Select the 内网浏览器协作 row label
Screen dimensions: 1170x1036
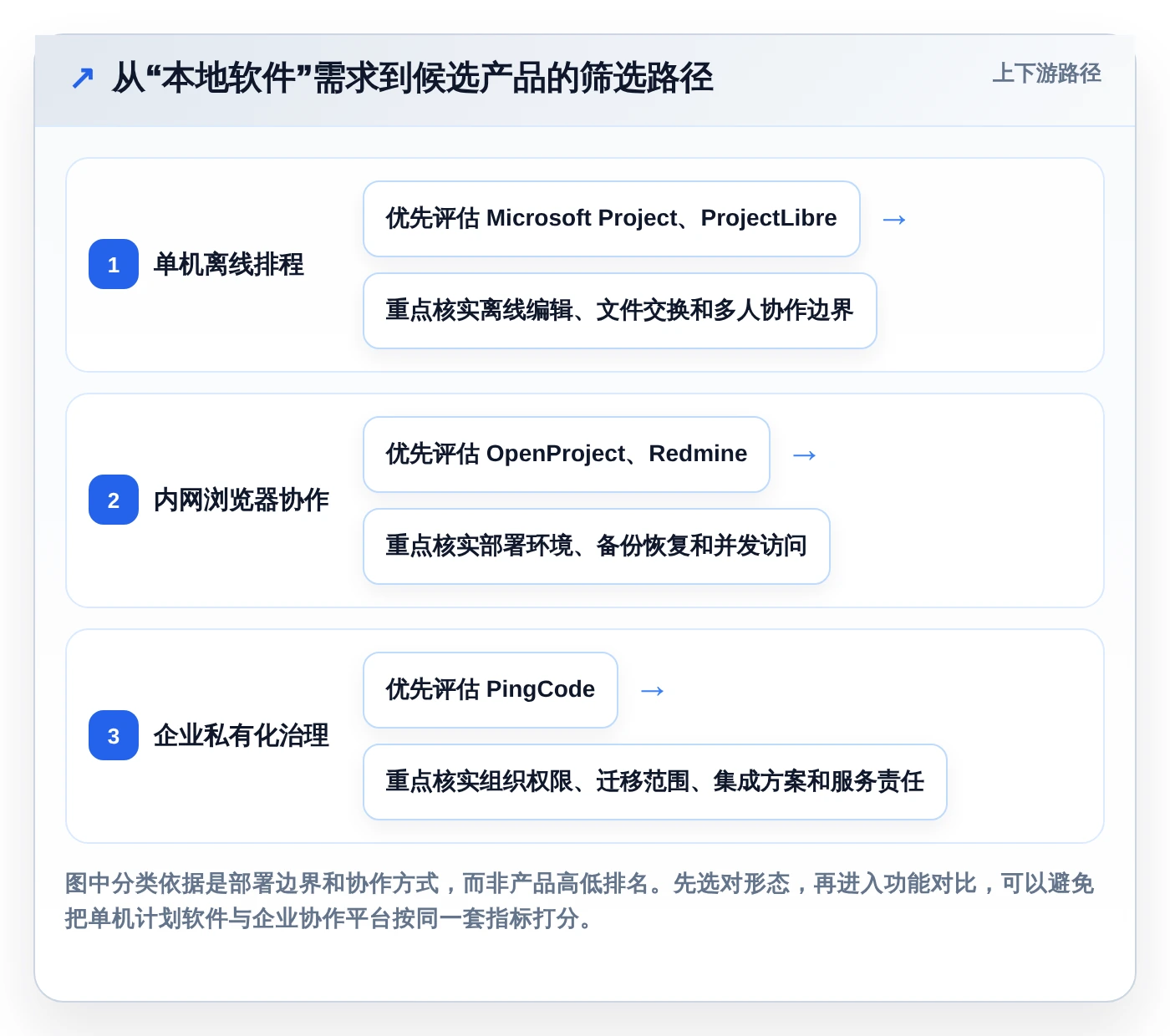241,500
